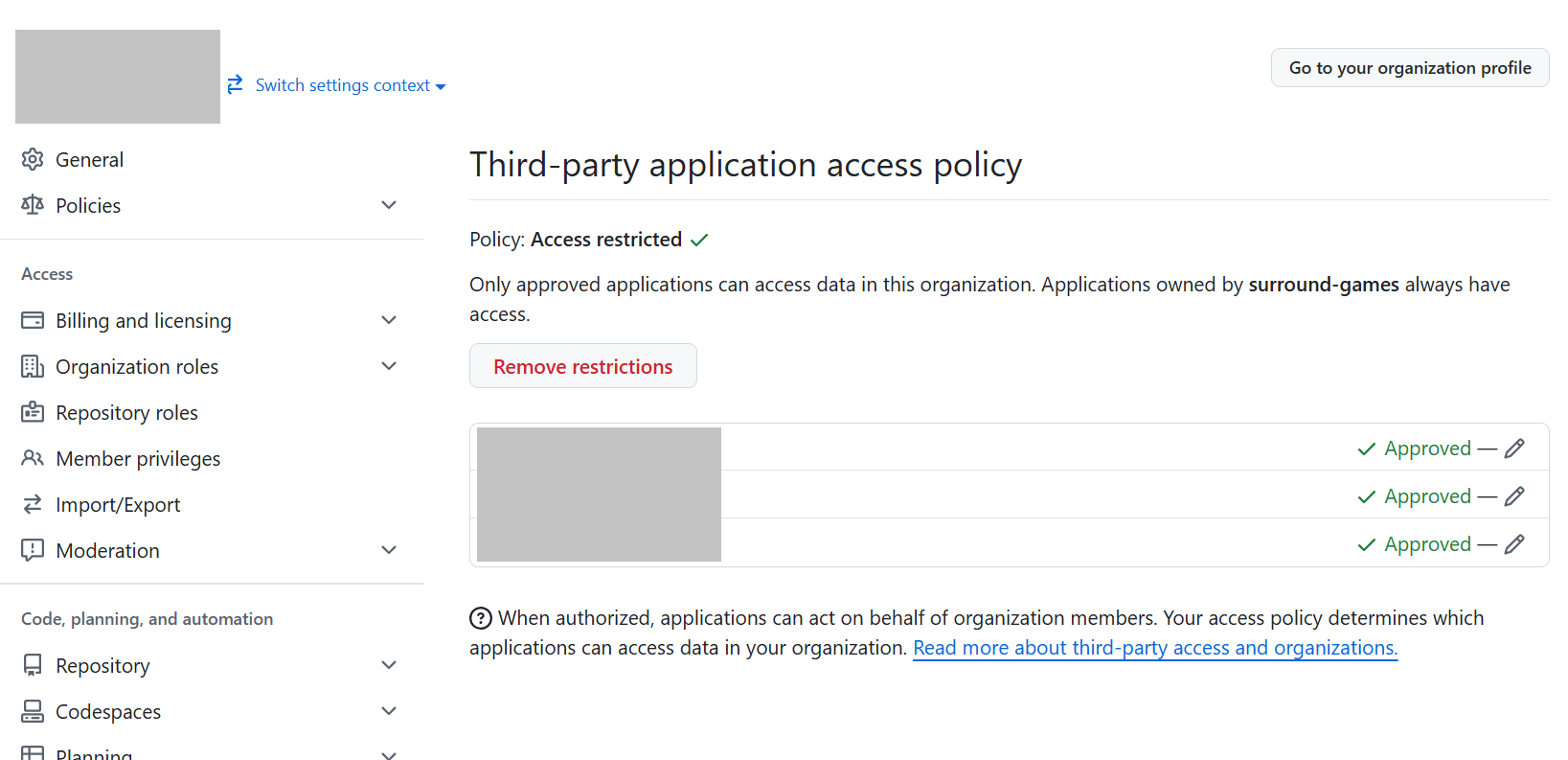
Task: Click the General gear icon
Action: 33,159
